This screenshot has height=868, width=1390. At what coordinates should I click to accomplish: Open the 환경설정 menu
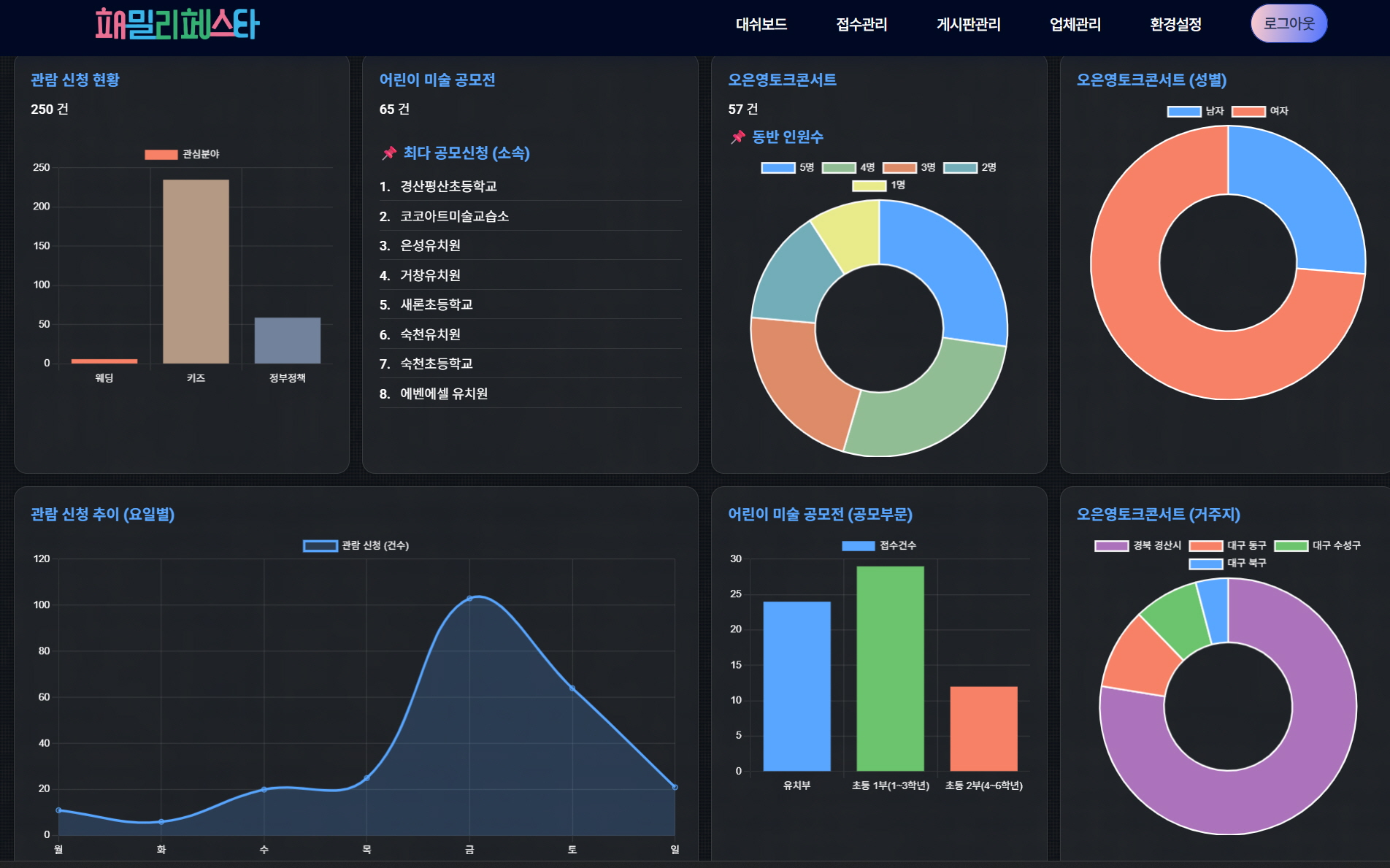click(1175, 25)
